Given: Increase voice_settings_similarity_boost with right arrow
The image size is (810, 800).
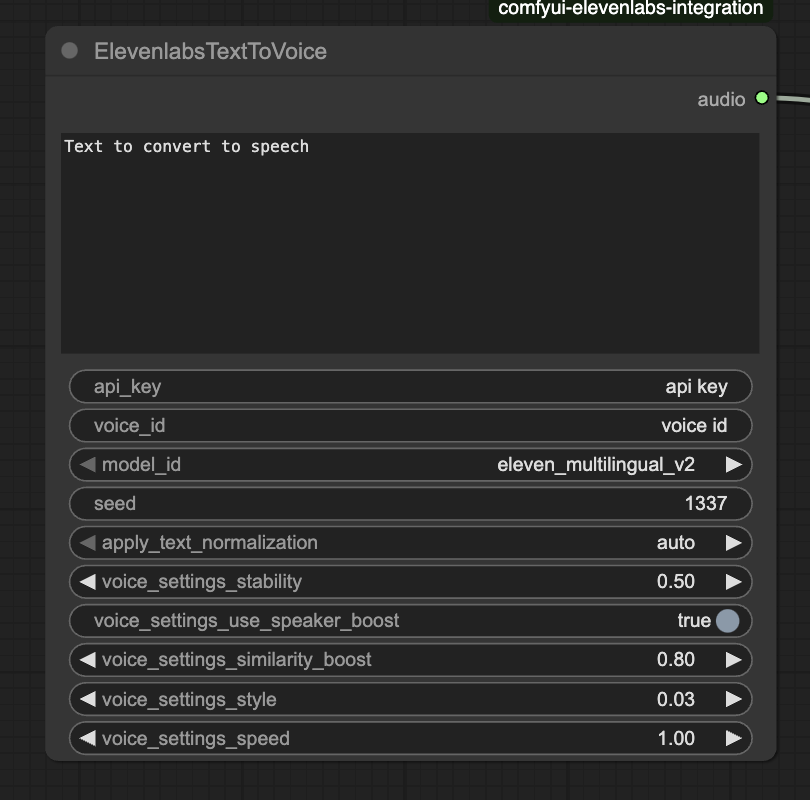Looking at the screenshot, I should click(734, 660).
